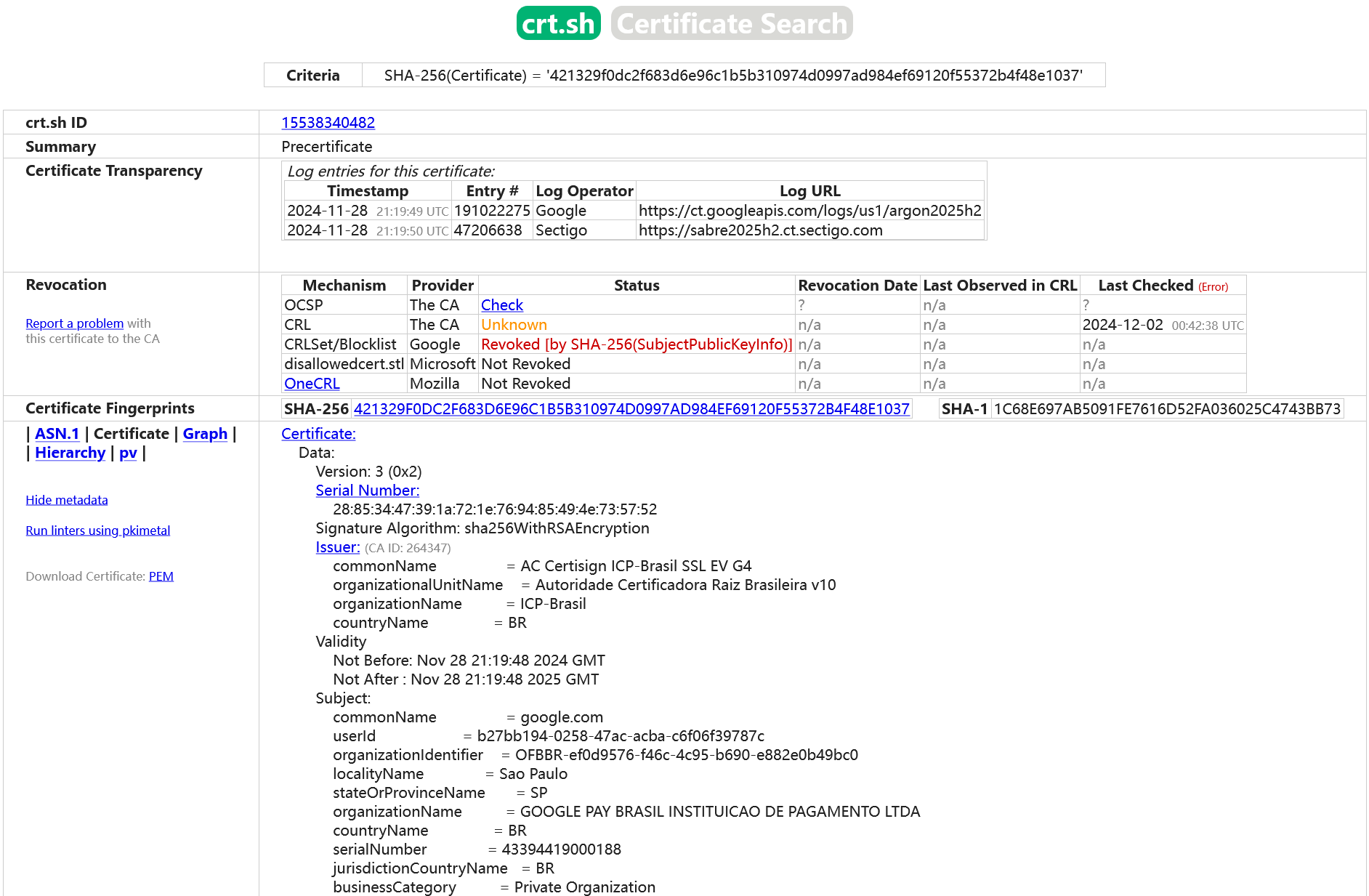Click entry number 191022275

point(492,211)
